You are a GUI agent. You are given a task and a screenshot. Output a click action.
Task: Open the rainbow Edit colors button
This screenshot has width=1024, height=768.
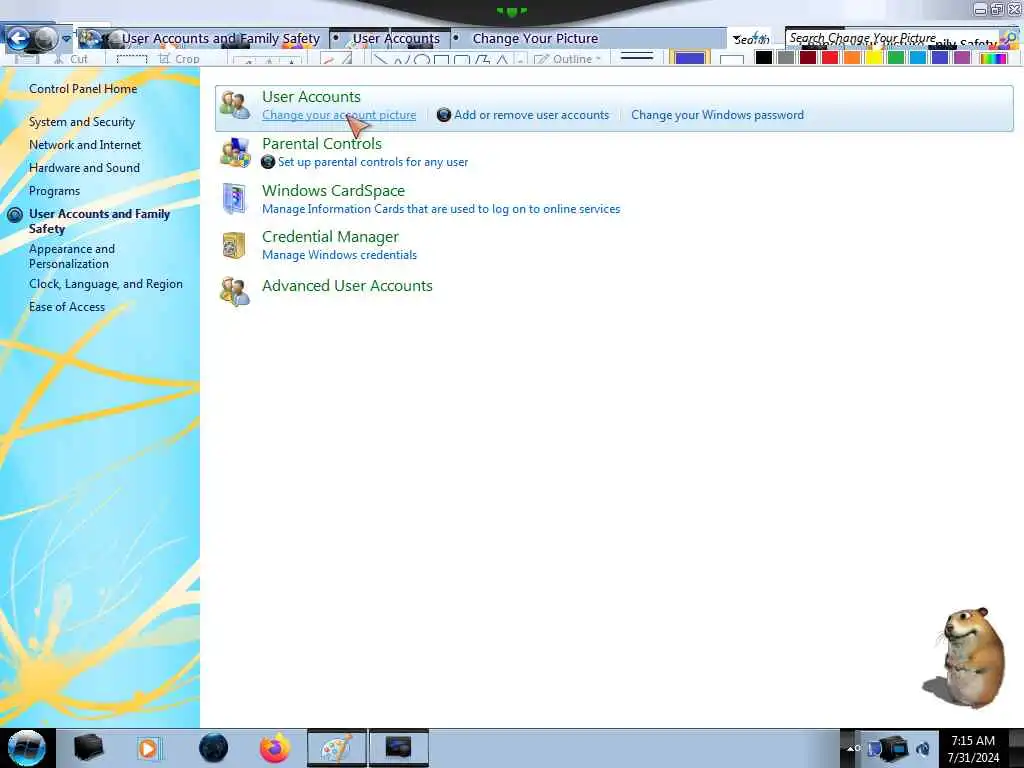[993, 57]
